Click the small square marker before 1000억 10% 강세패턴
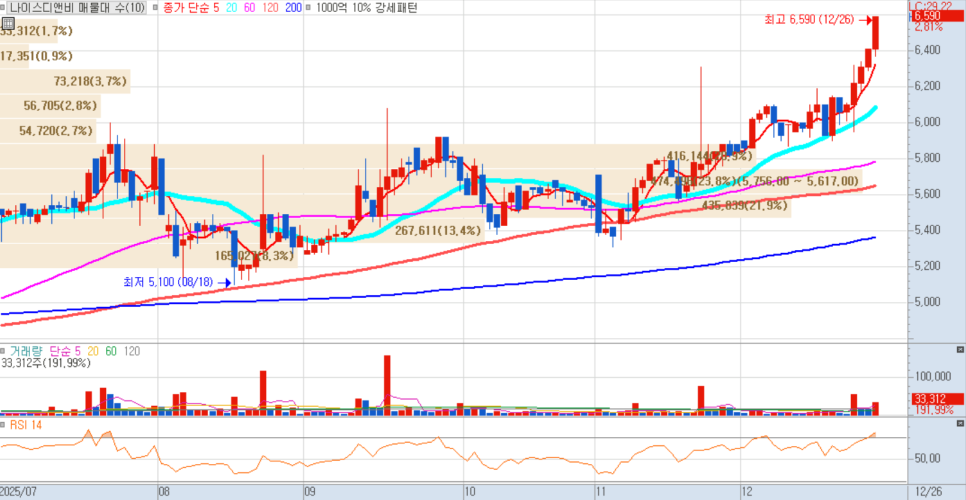 pos(309,8)
